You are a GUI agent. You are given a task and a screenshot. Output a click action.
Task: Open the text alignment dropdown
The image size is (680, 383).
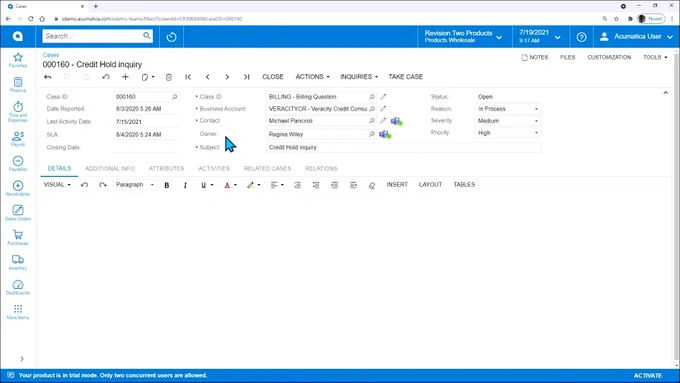277,185
